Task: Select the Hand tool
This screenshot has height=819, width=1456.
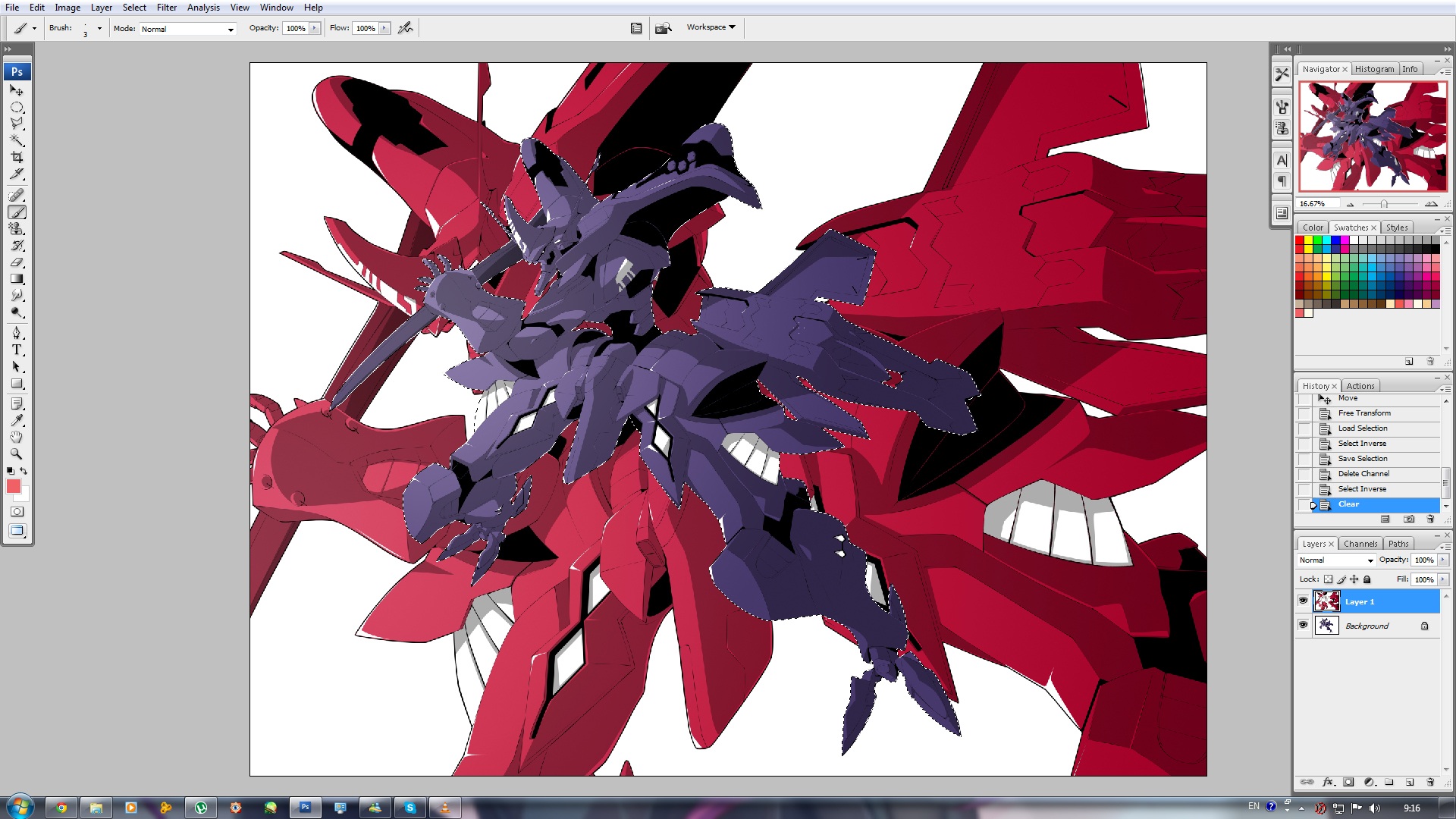Action: pyautogui.click(x=17, y=438)
